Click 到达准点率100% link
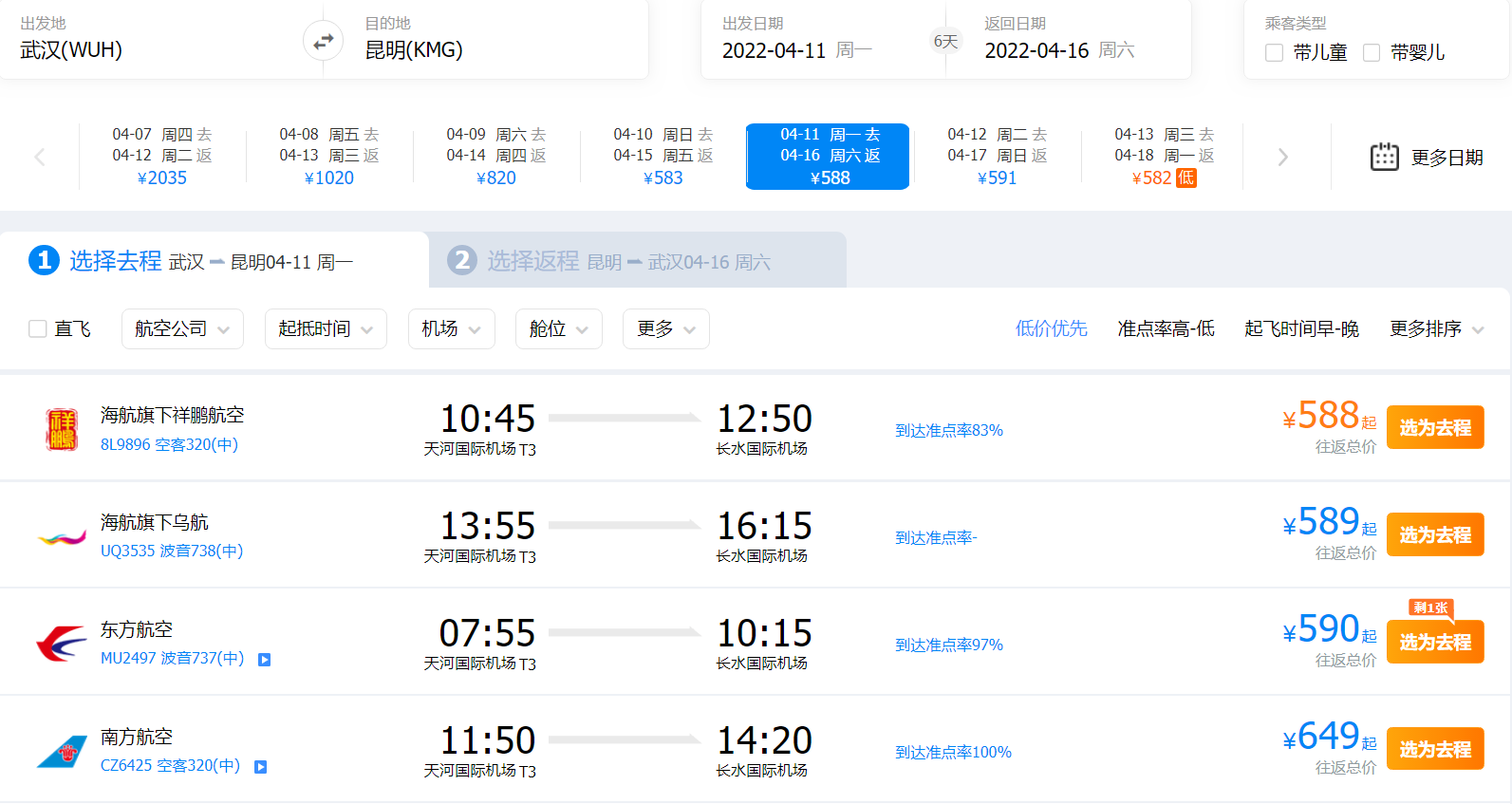The width and height of the screenshot is (1512, 804). (953, 752)
